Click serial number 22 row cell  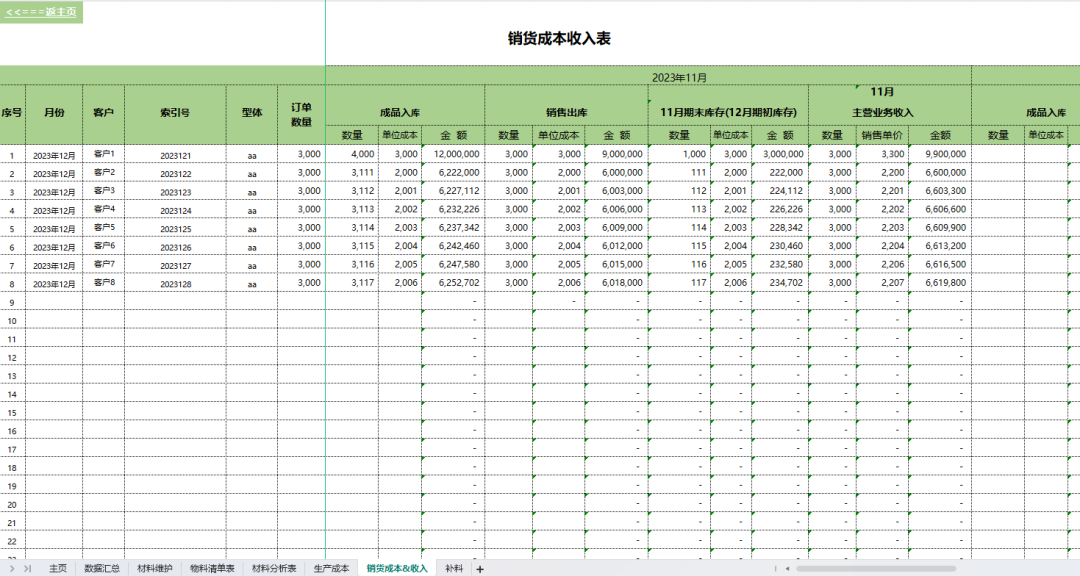[x=12, y=542]
